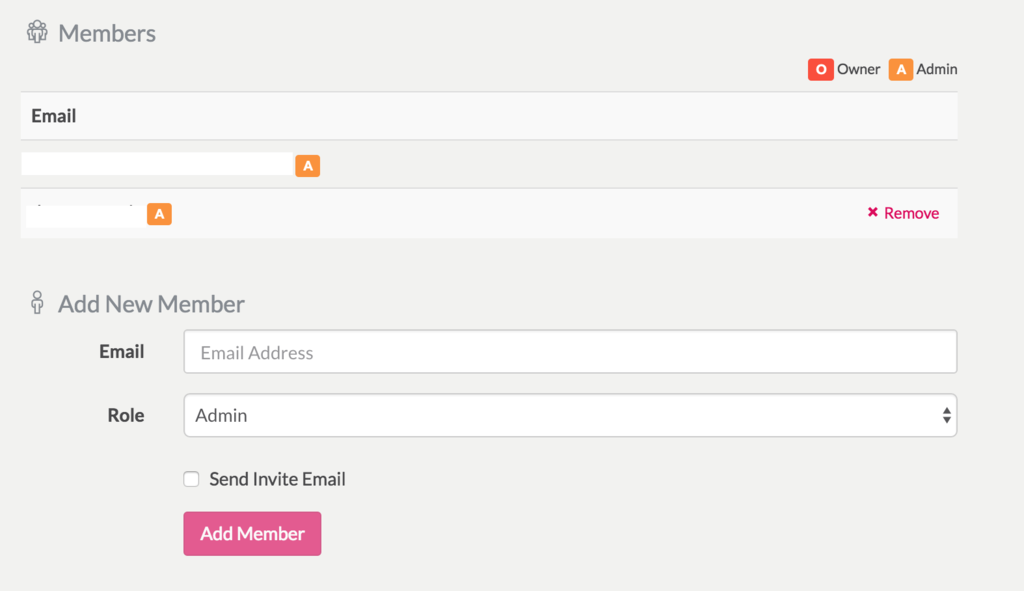The height and width of the screenshot is (591, 1024).
Task: Select the first member's redacted email
Action: coord(157,164)
